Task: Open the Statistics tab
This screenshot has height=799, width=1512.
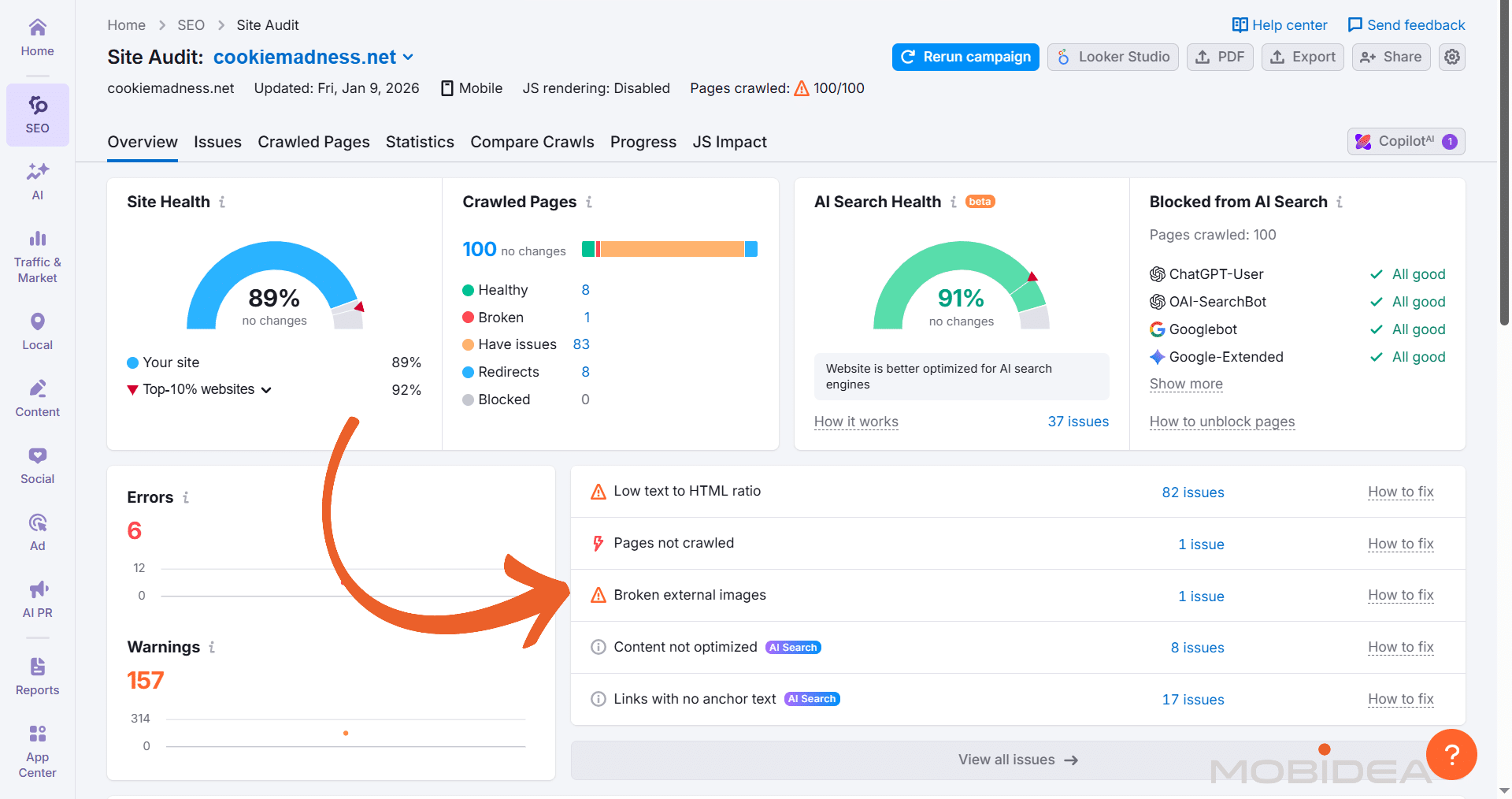Action: [420, 142]
